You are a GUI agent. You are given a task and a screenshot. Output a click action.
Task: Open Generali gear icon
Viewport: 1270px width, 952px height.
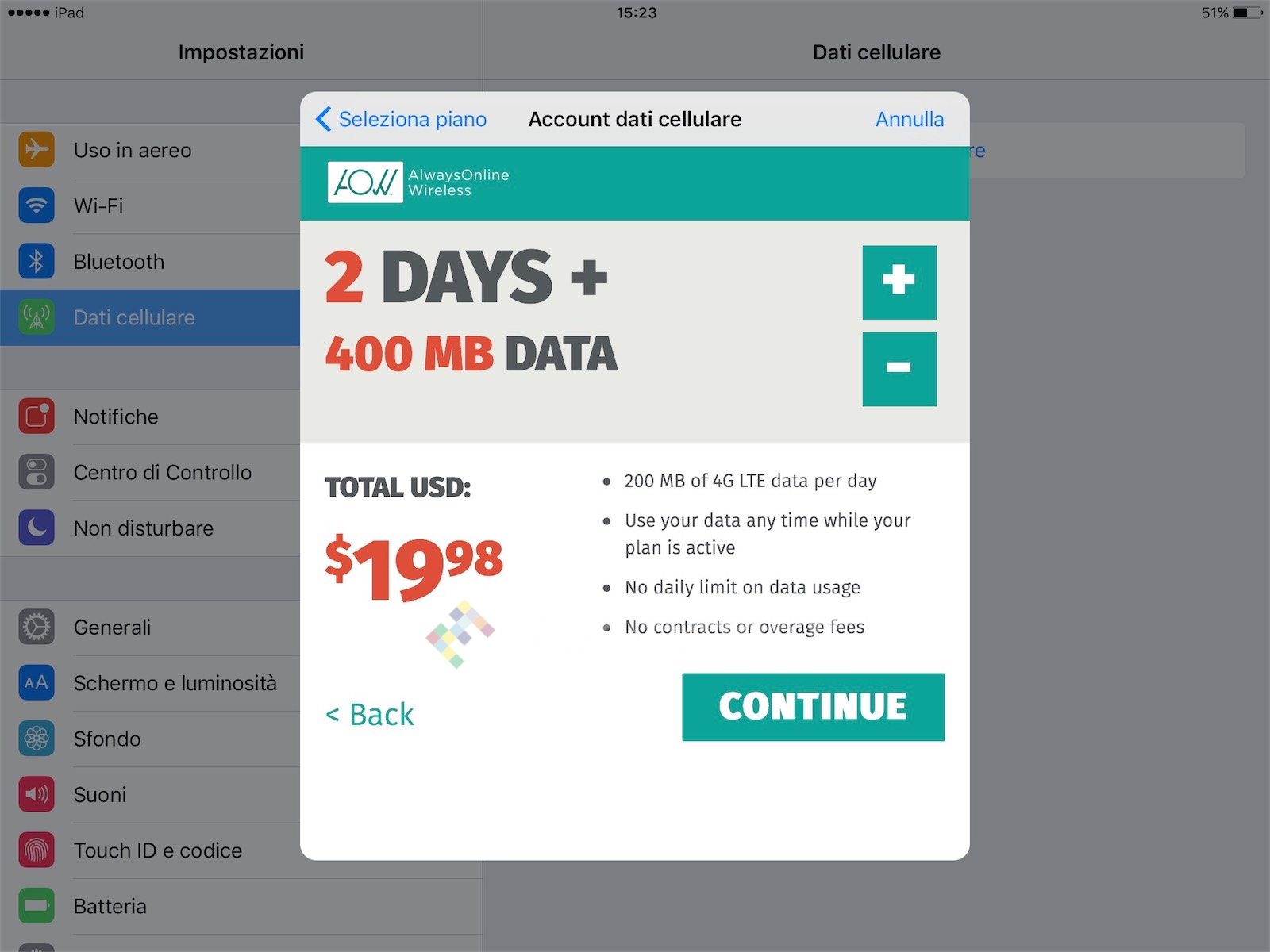pos(37,627)
